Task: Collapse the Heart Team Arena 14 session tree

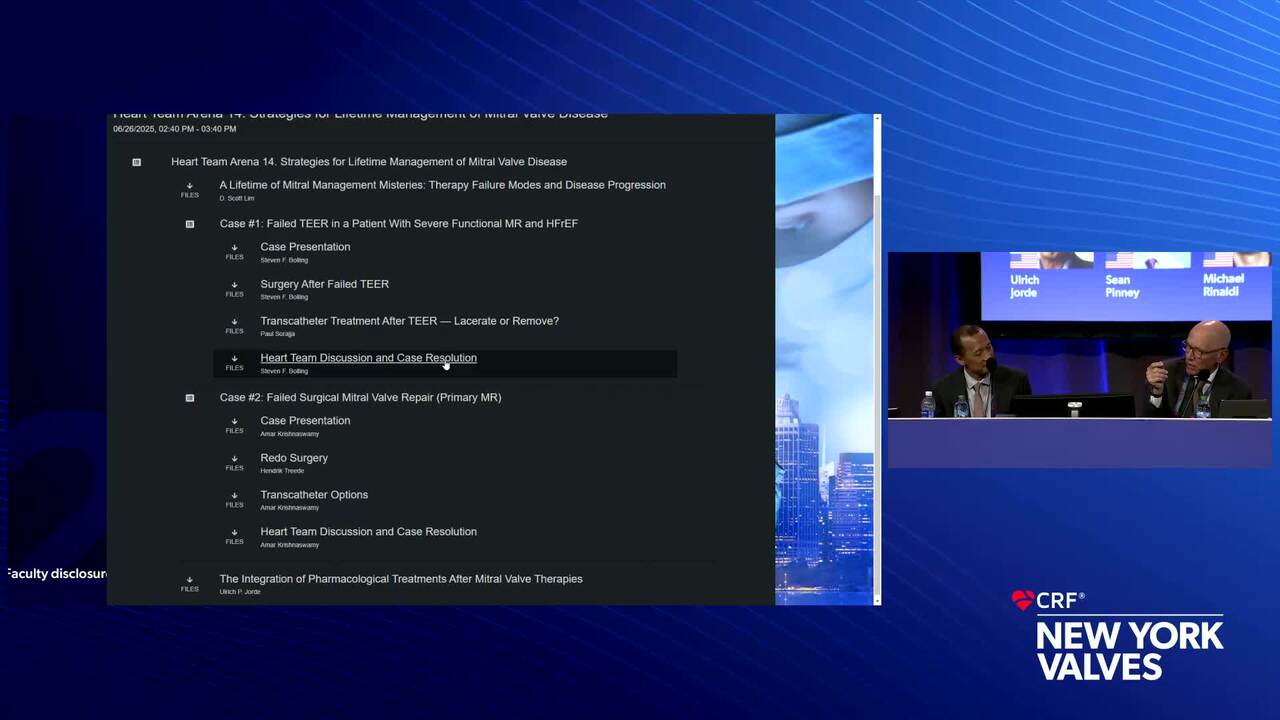Action: coord(137,162)
